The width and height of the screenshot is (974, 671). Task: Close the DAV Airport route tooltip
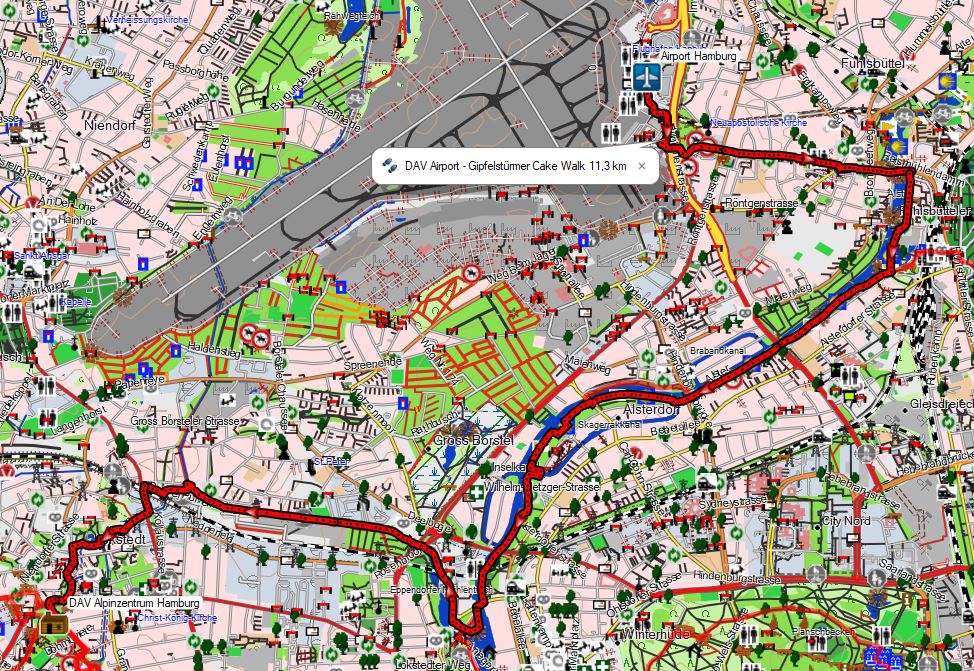(642, 166)
